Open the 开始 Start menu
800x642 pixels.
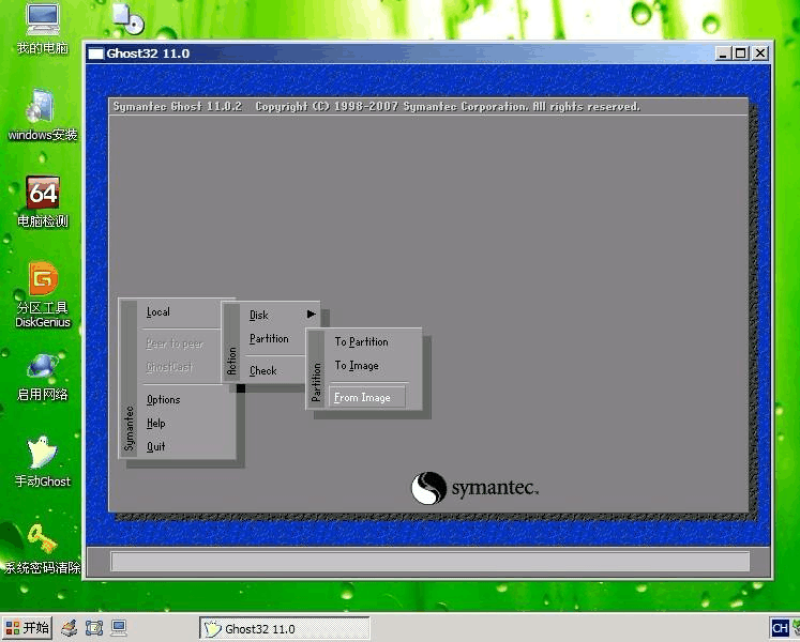click(28, 628)
